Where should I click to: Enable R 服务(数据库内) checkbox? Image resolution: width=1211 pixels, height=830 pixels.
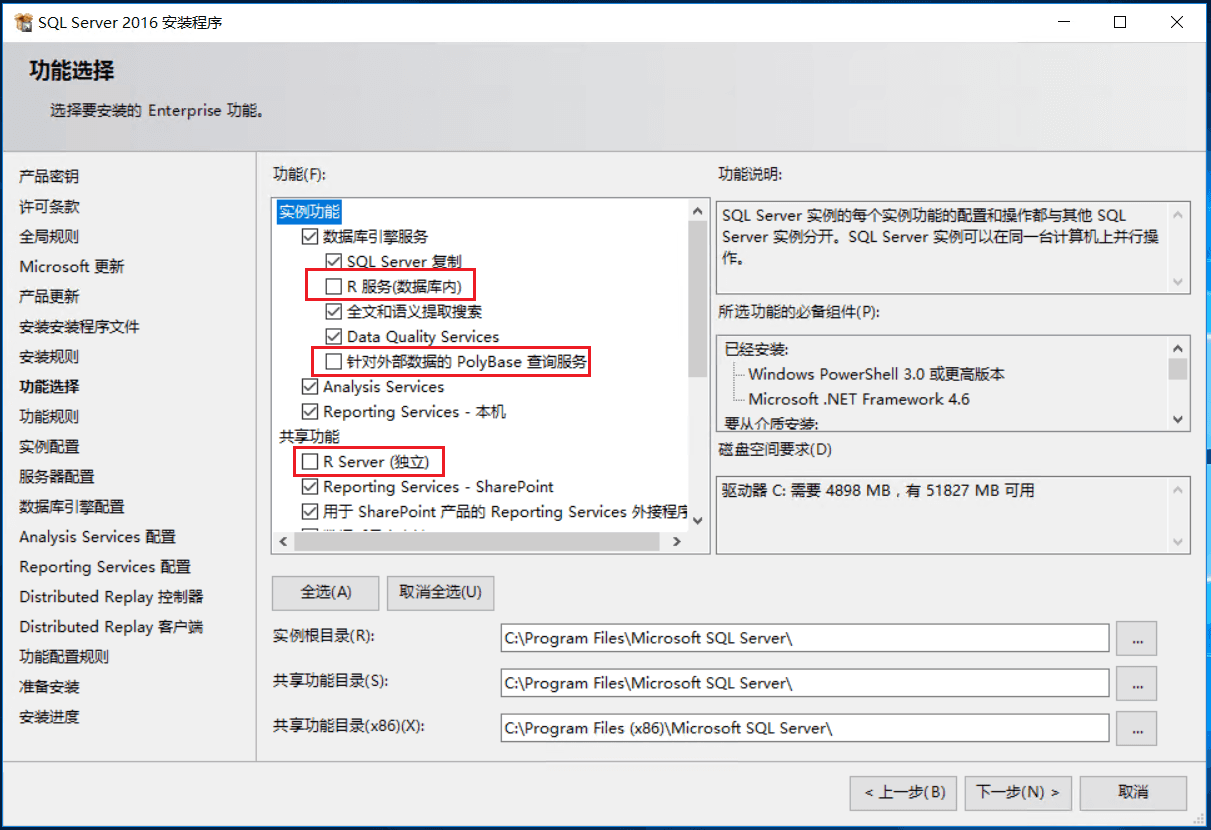(334, 287)
